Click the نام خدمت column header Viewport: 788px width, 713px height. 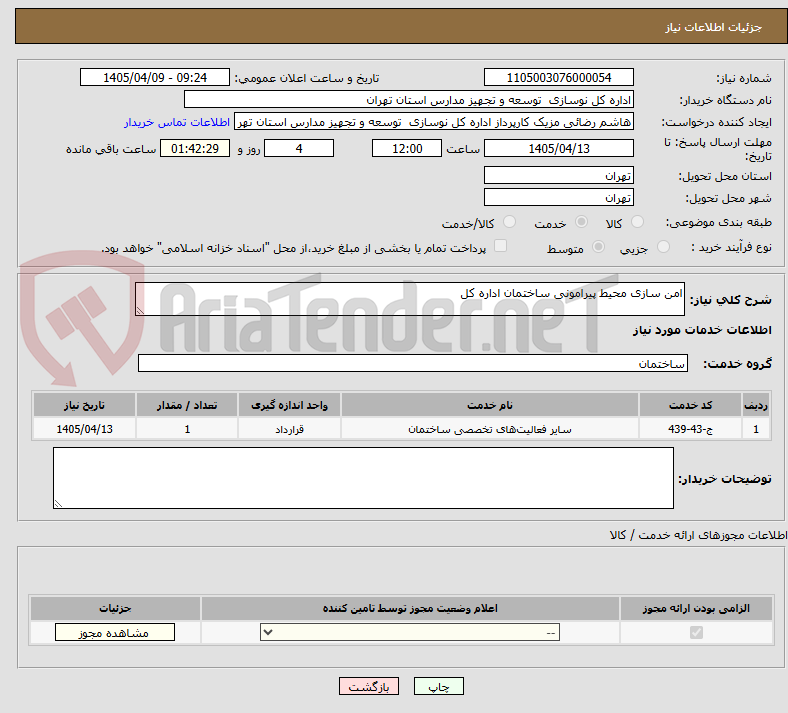490,405
